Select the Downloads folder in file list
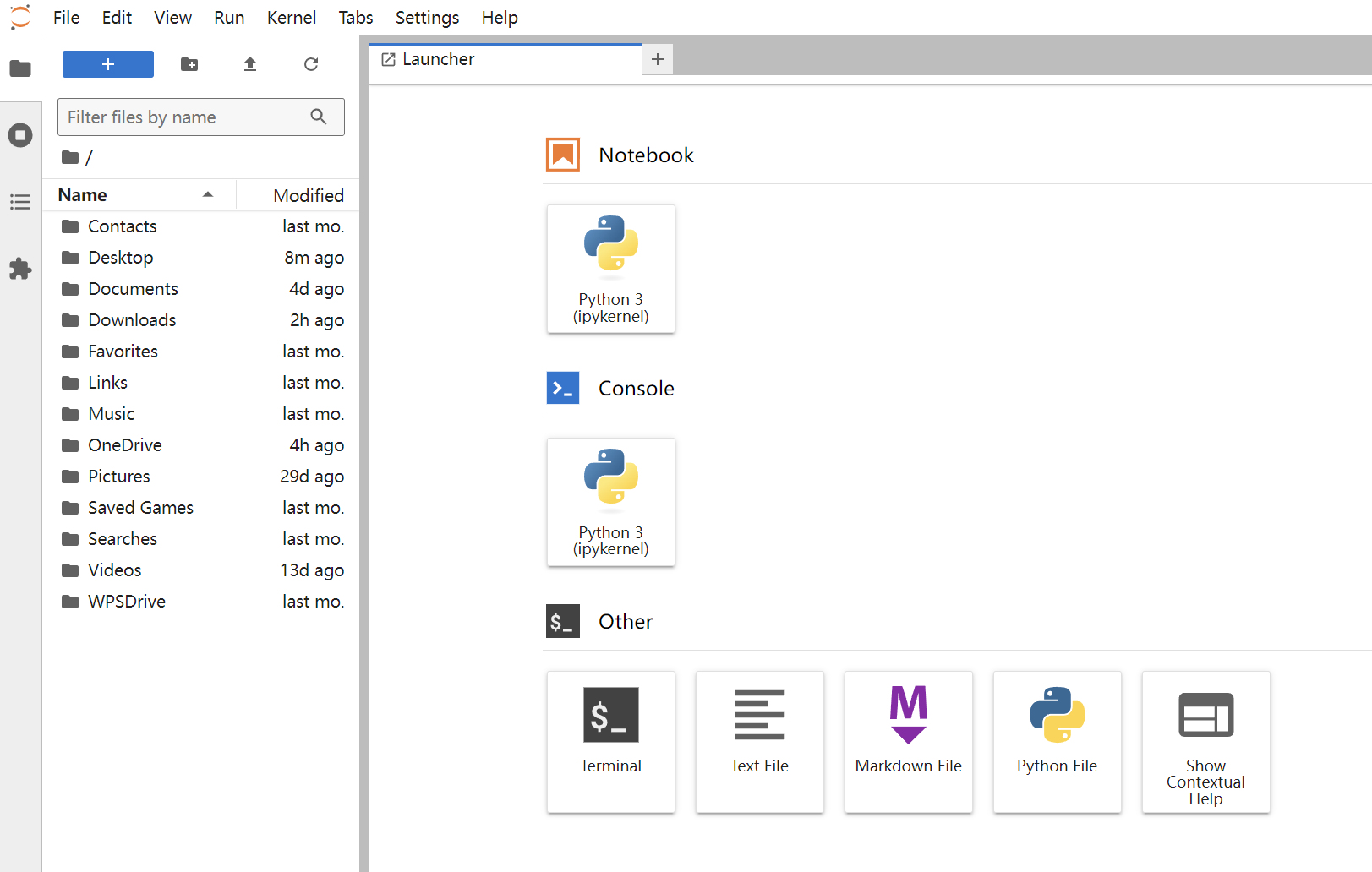This screenshot has height=872, width=1372. pyautogui.click(x=132, y=320)
